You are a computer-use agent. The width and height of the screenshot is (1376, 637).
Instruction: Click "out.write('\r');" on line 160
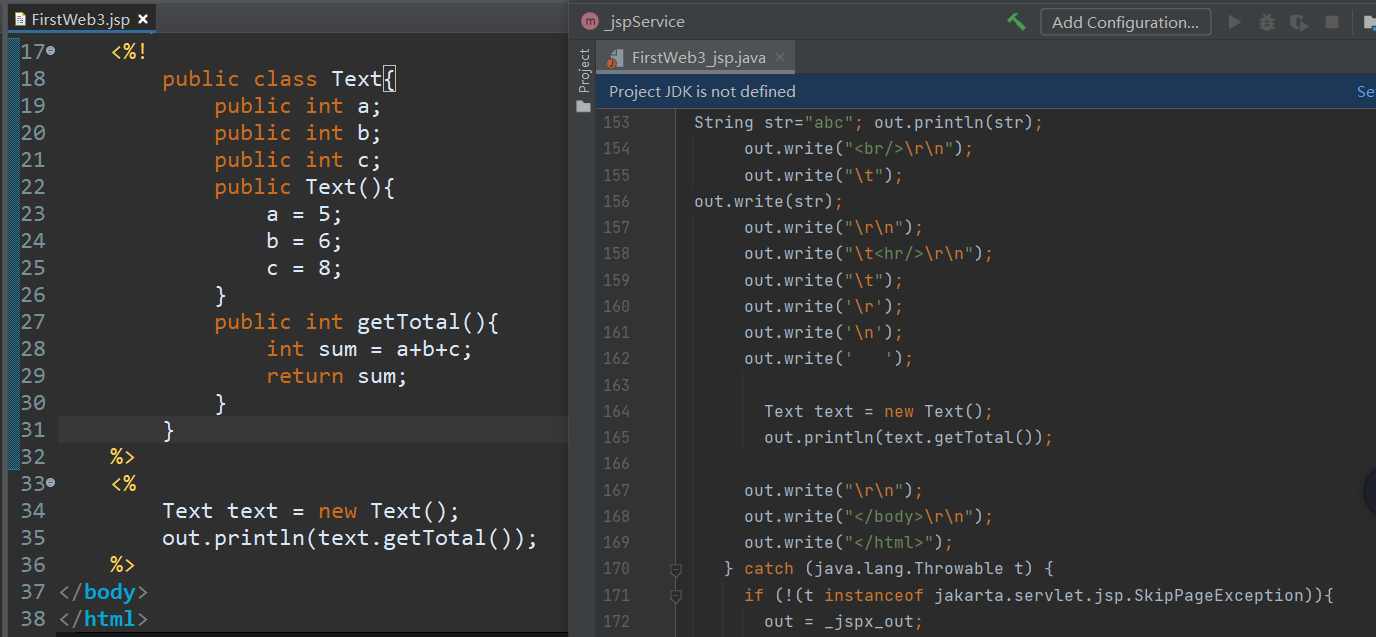click(824, 307)
